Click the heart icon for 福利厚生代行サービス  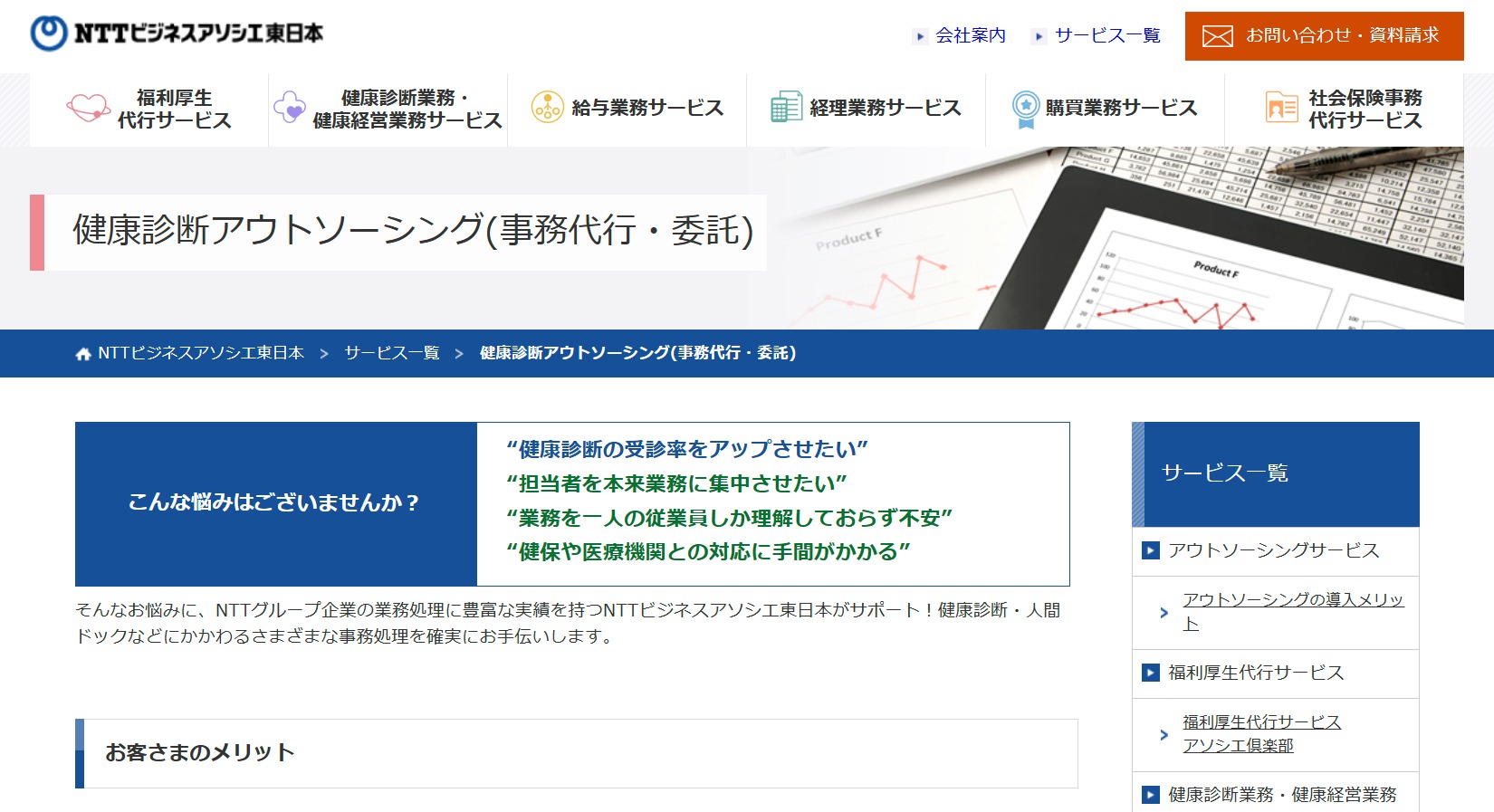point(88,109)
